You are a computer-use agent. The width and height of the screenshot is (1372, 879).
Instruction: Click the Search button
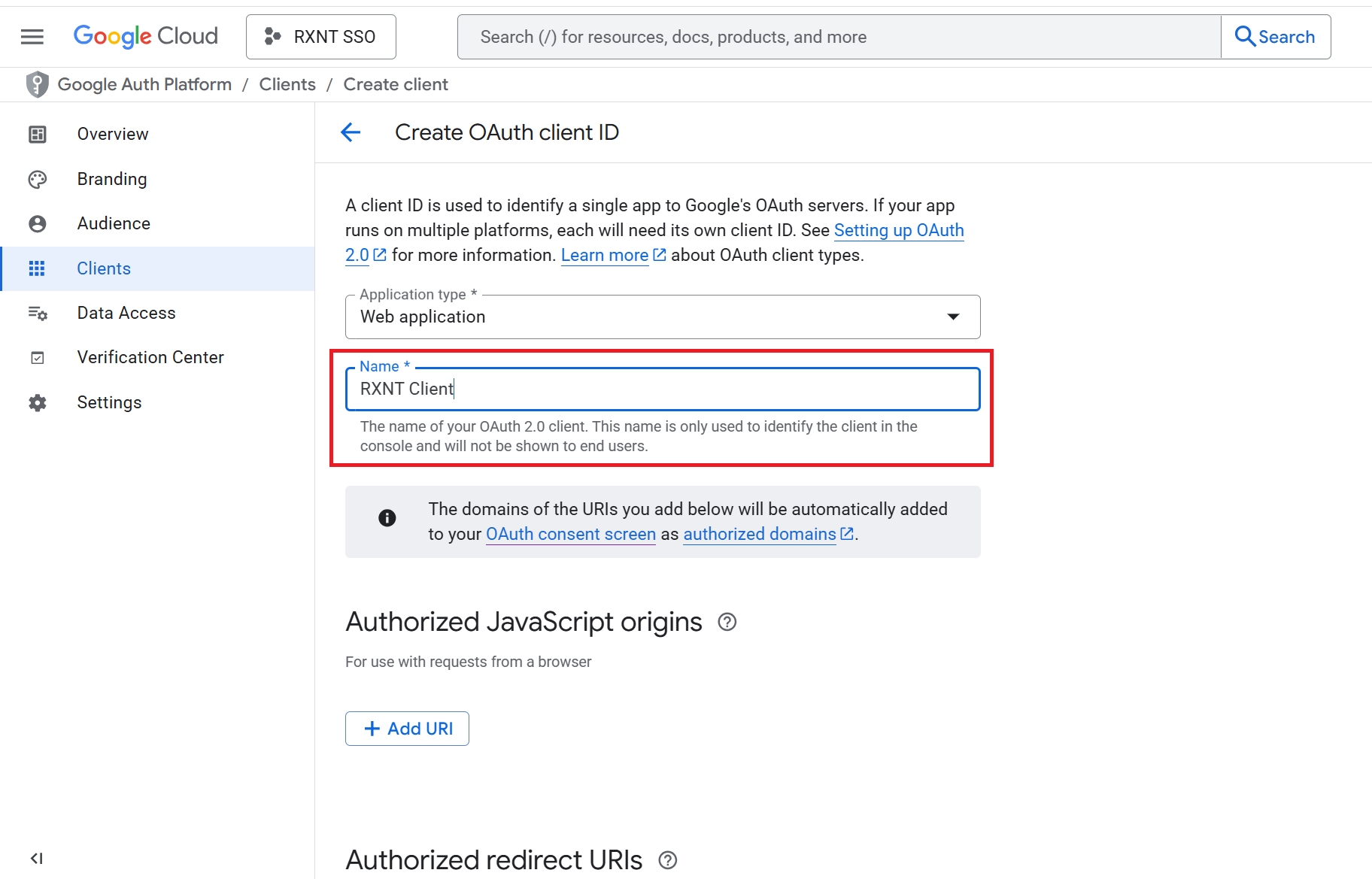[x=1275, y=37]
